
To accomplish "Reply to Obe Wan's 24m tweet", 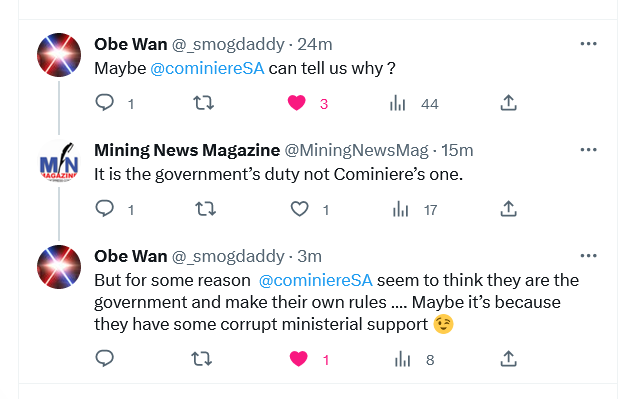I will [104, 103].
